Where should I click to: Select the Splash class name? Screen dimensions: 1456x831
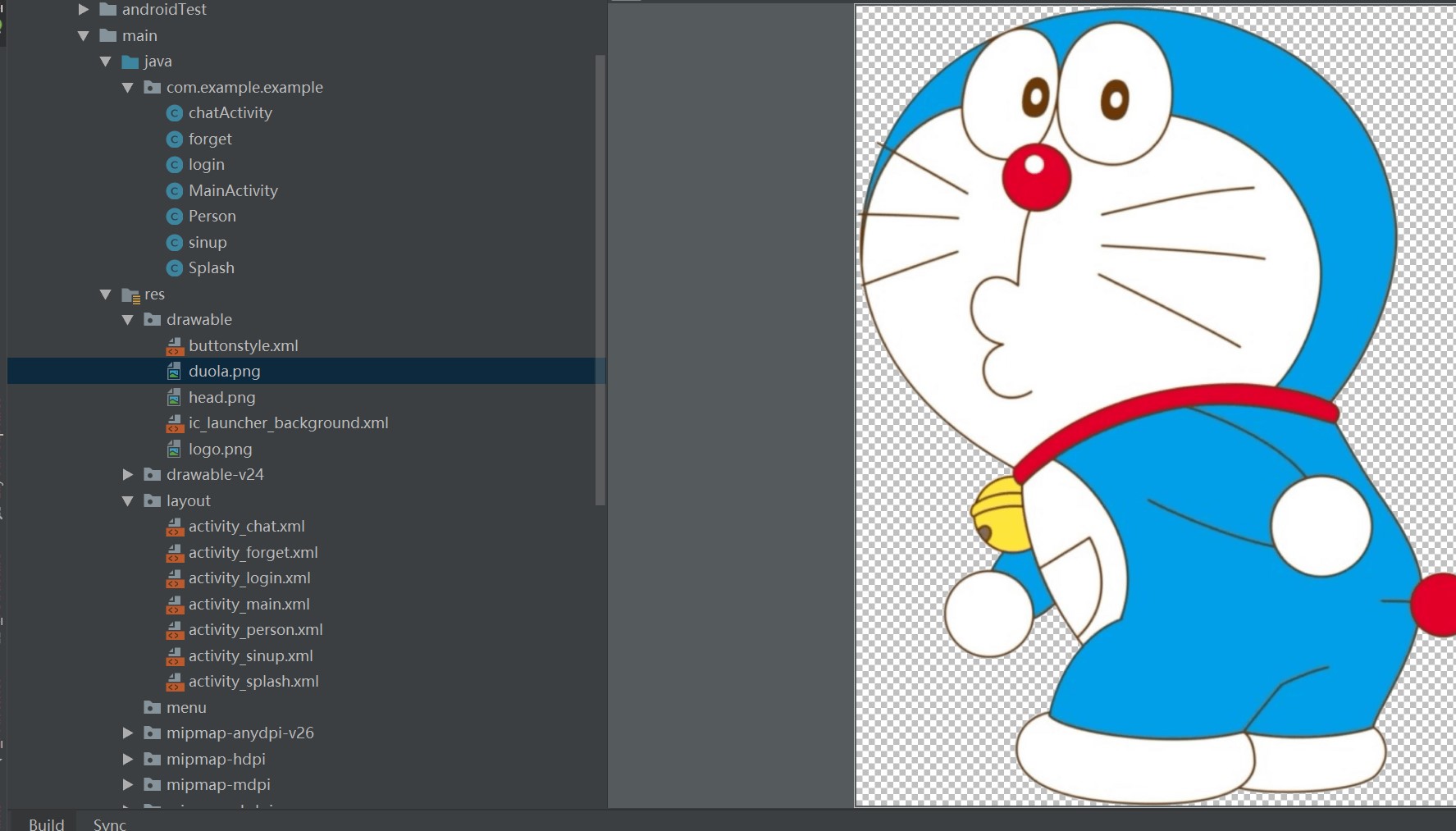pos(212,268)
